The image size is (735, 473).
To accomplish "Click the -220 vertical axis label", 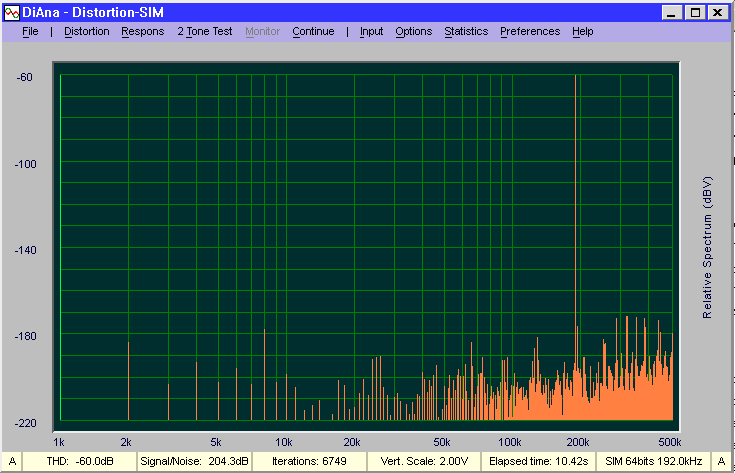I will coord(25,423).
